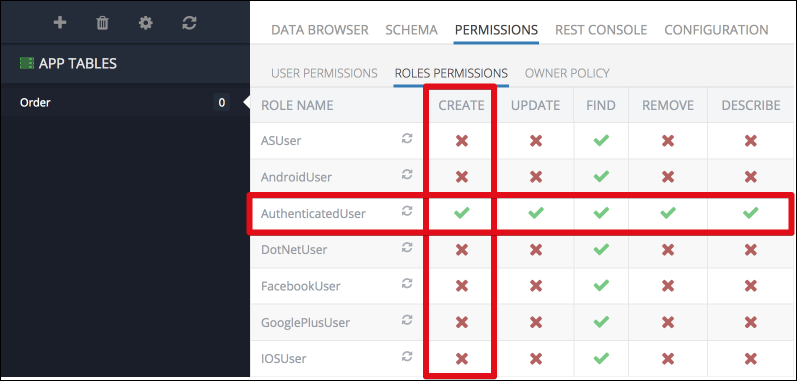Click the refresh icon in sidebar toolbar
797x381 pixels.
189,23
